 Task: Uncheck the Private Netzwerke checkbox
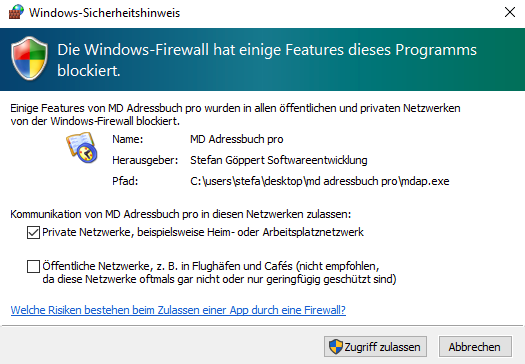coord(33,232)
